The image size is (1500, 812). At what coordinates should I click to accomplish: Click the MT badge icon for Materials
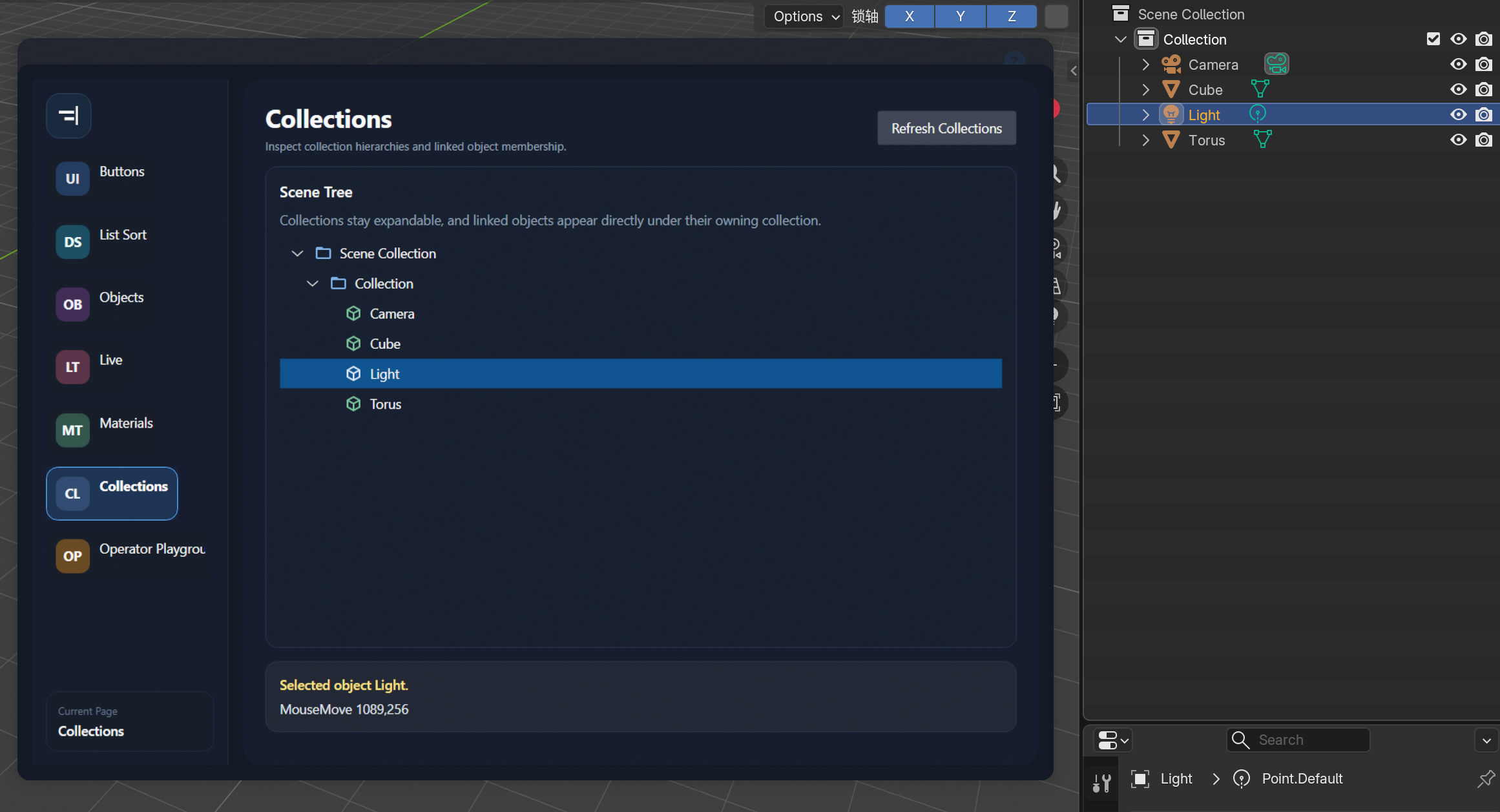(x=72, y=430)
